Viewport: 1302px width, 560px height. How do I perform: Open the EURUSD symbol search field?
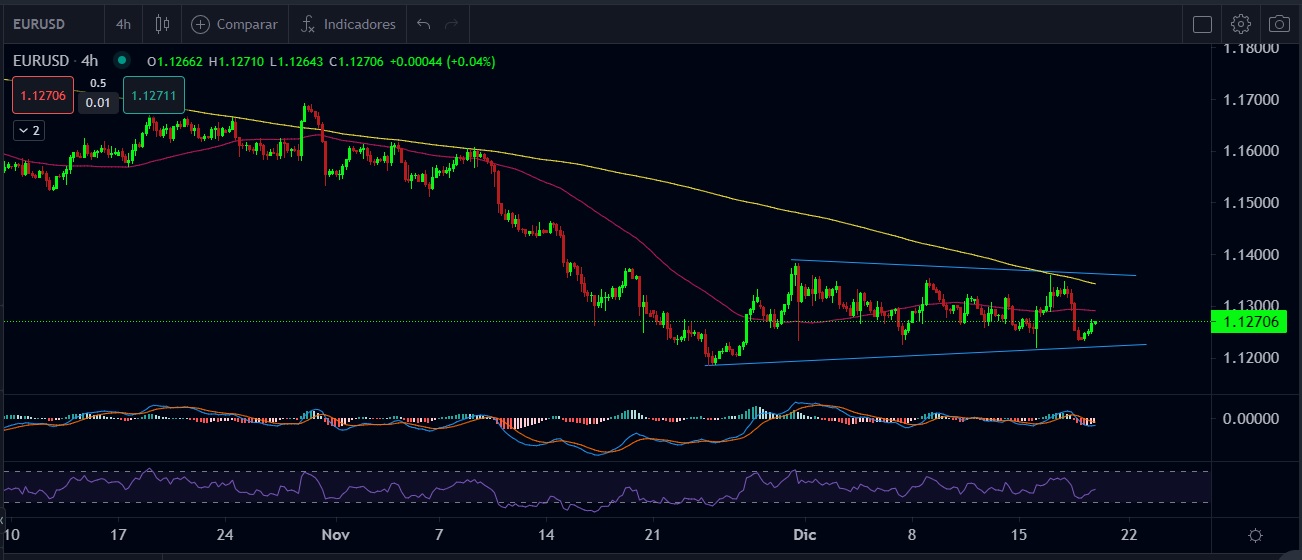[x=40, y=23]
